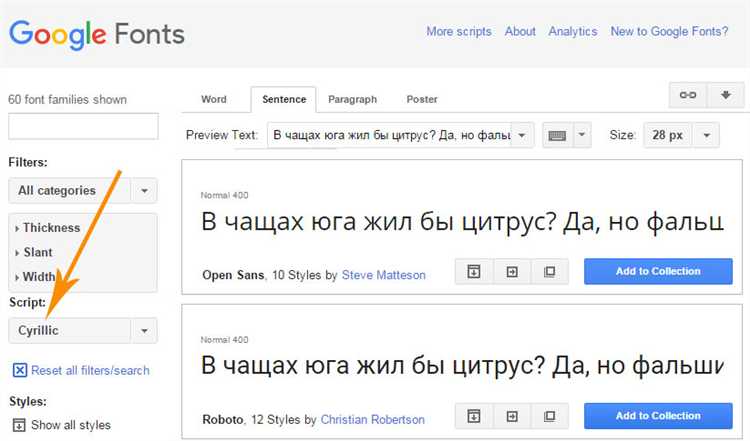Open the Preview Text dropdown arrow
Image resolution: width=750 pixels, height=441 pixels.
click(522, 135)
